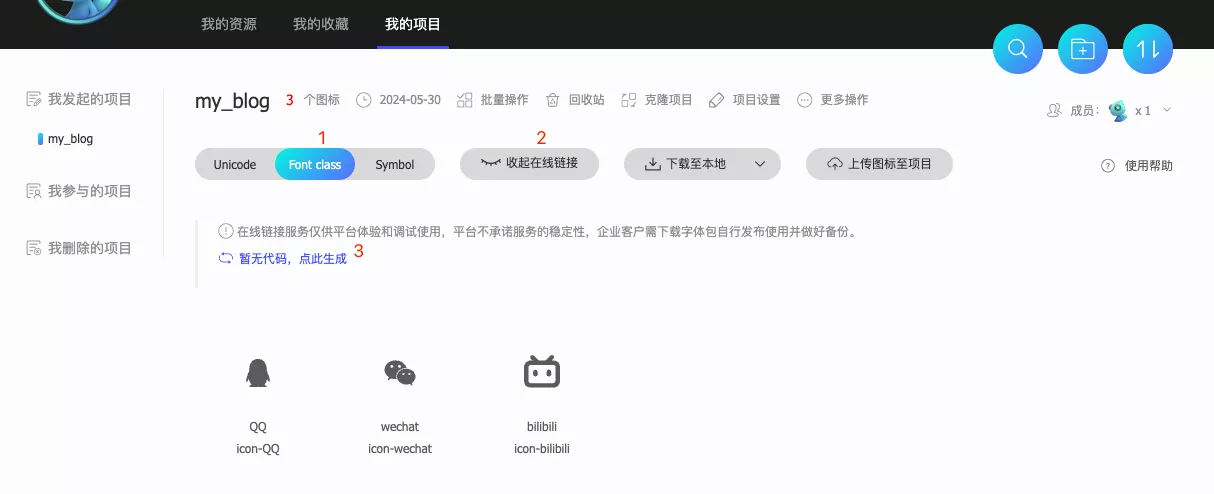Switch to the Unicode mode

pyautogui.click(x=235, y=164)
